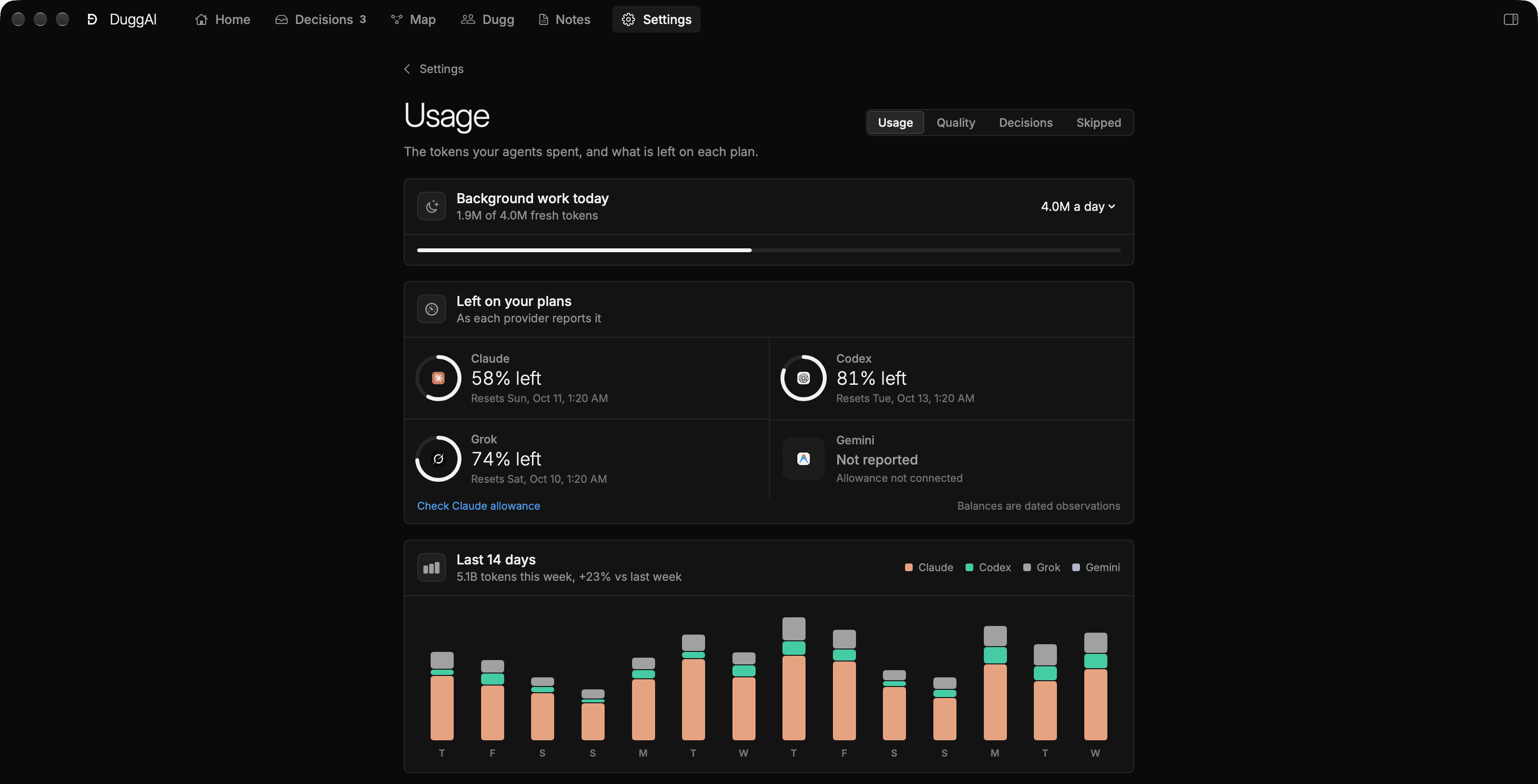Open Decisions with 3 pending
The width and height of the screenshot is (1538, 784).
(x=321, y=20)
